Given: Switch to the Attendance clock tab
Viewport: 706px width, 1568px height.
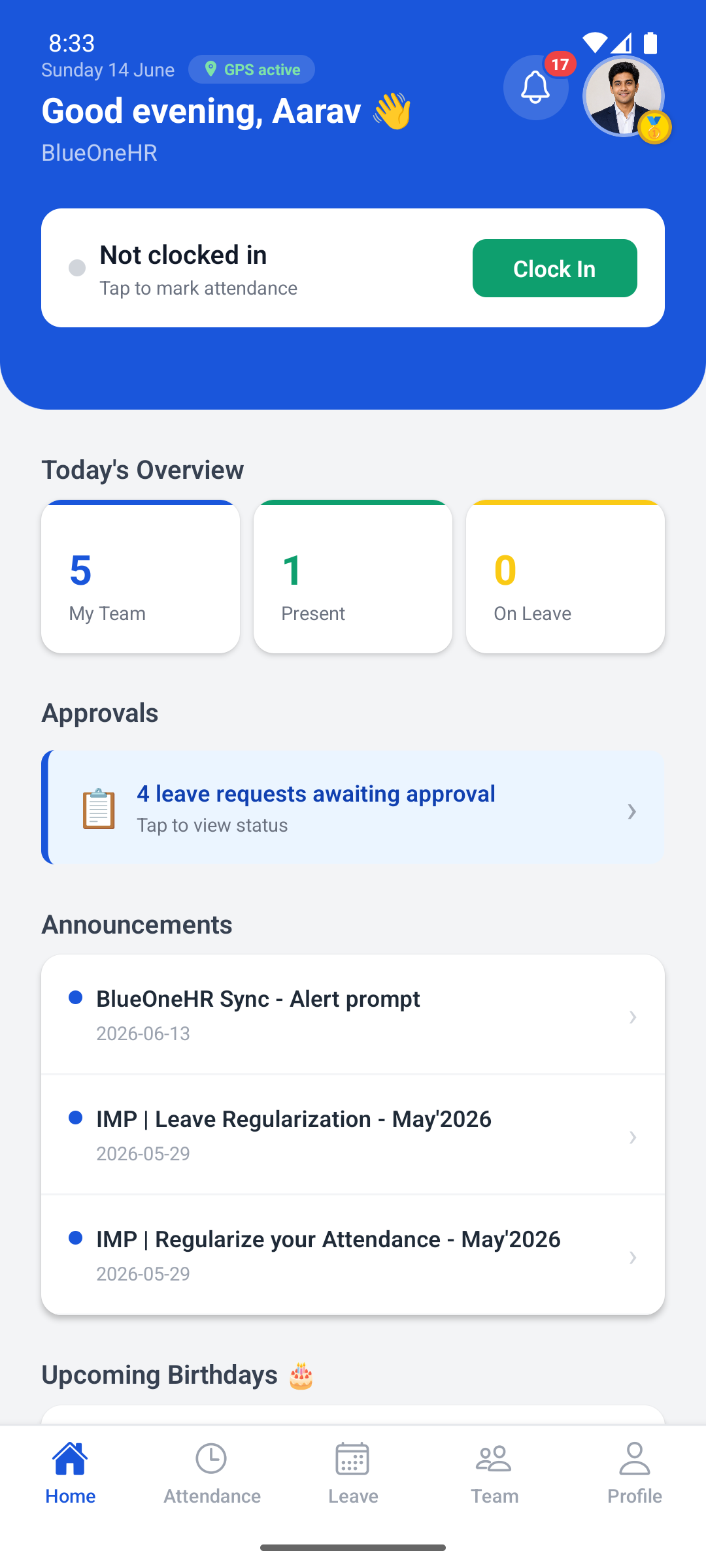Looking at the screenshot, I should (x=212, y=1473).
